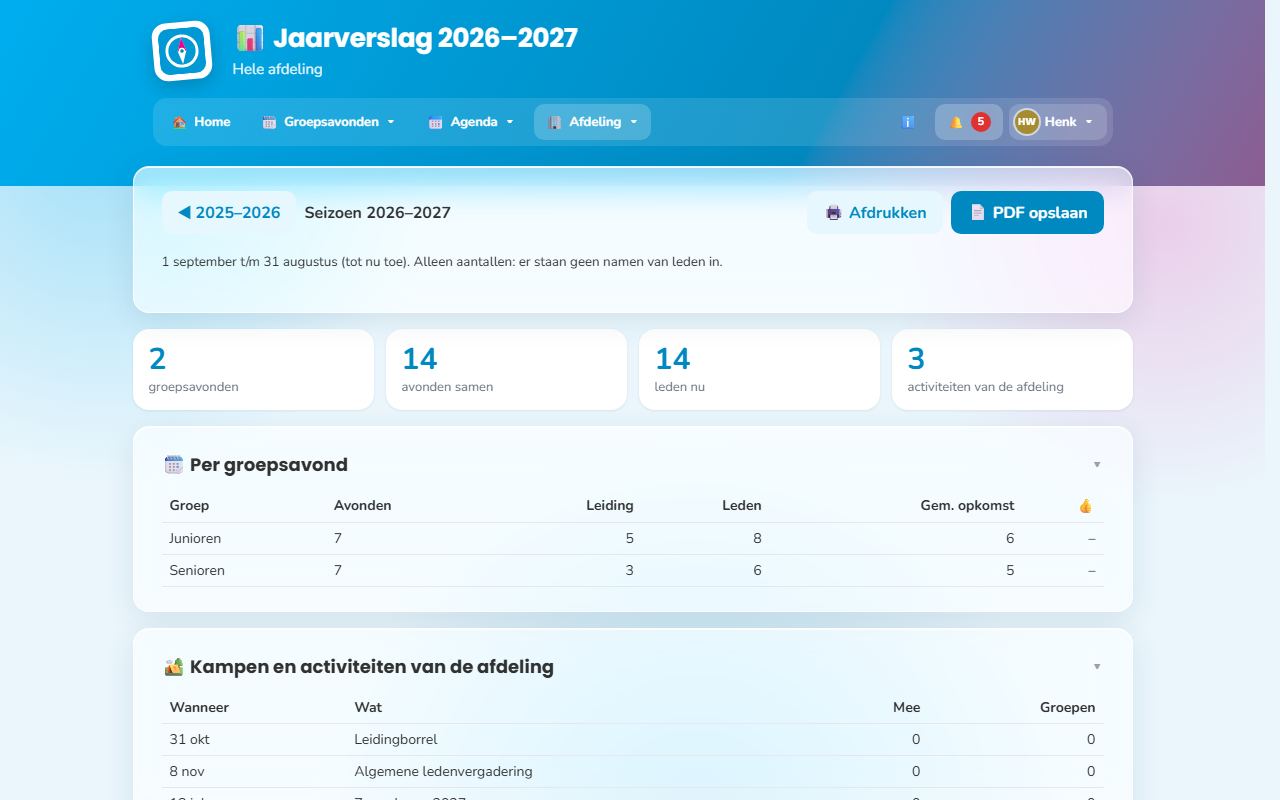Image resolution: width=1280 pixels, height=800 pixels.
Task: Save the report with PDF opslaan
Action: pos(1027,212)
